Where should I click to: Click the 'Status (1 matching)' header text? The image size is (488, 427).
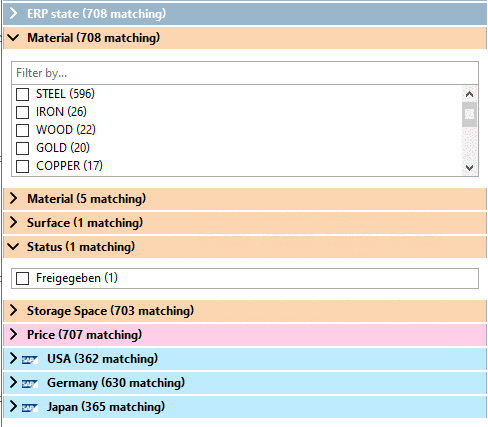point(81,247)
